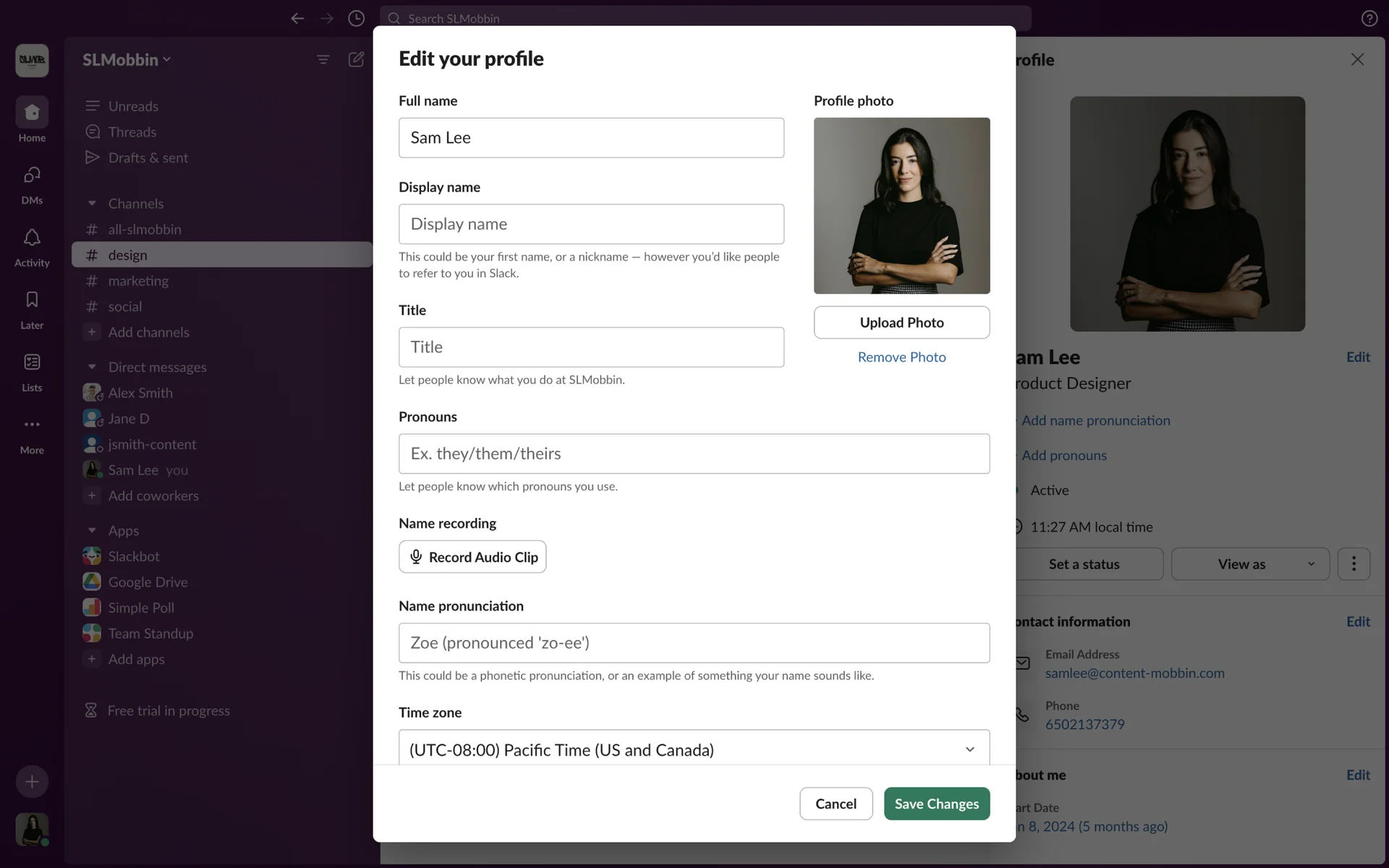Open the View as dropdown
The height and width of the screenshot is (868, 1389).
click(1250, 564)
